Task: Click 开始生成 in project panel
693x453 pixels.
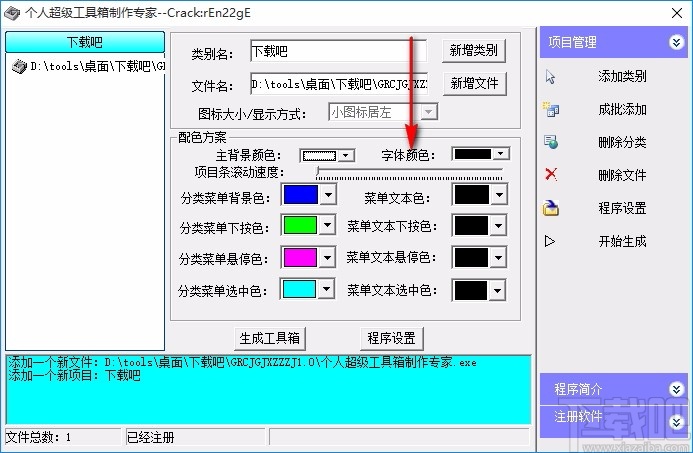Action: [x=622, y=241]
